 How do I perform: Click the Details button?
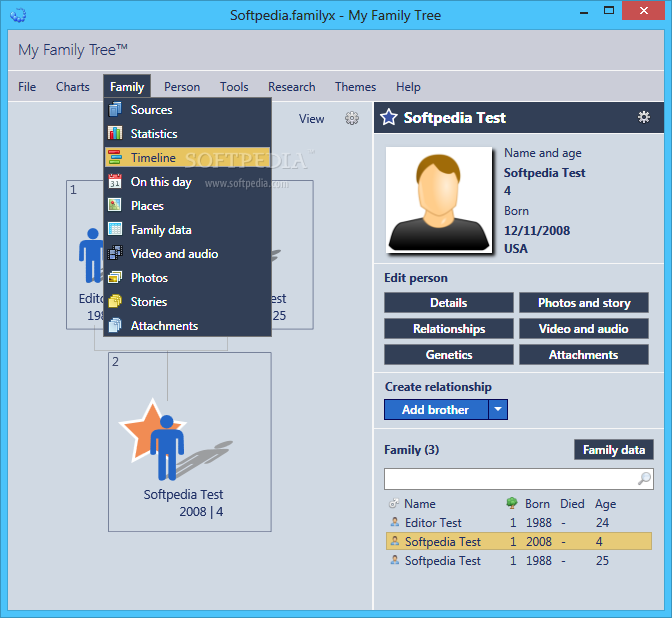click(x=449, y=303)
